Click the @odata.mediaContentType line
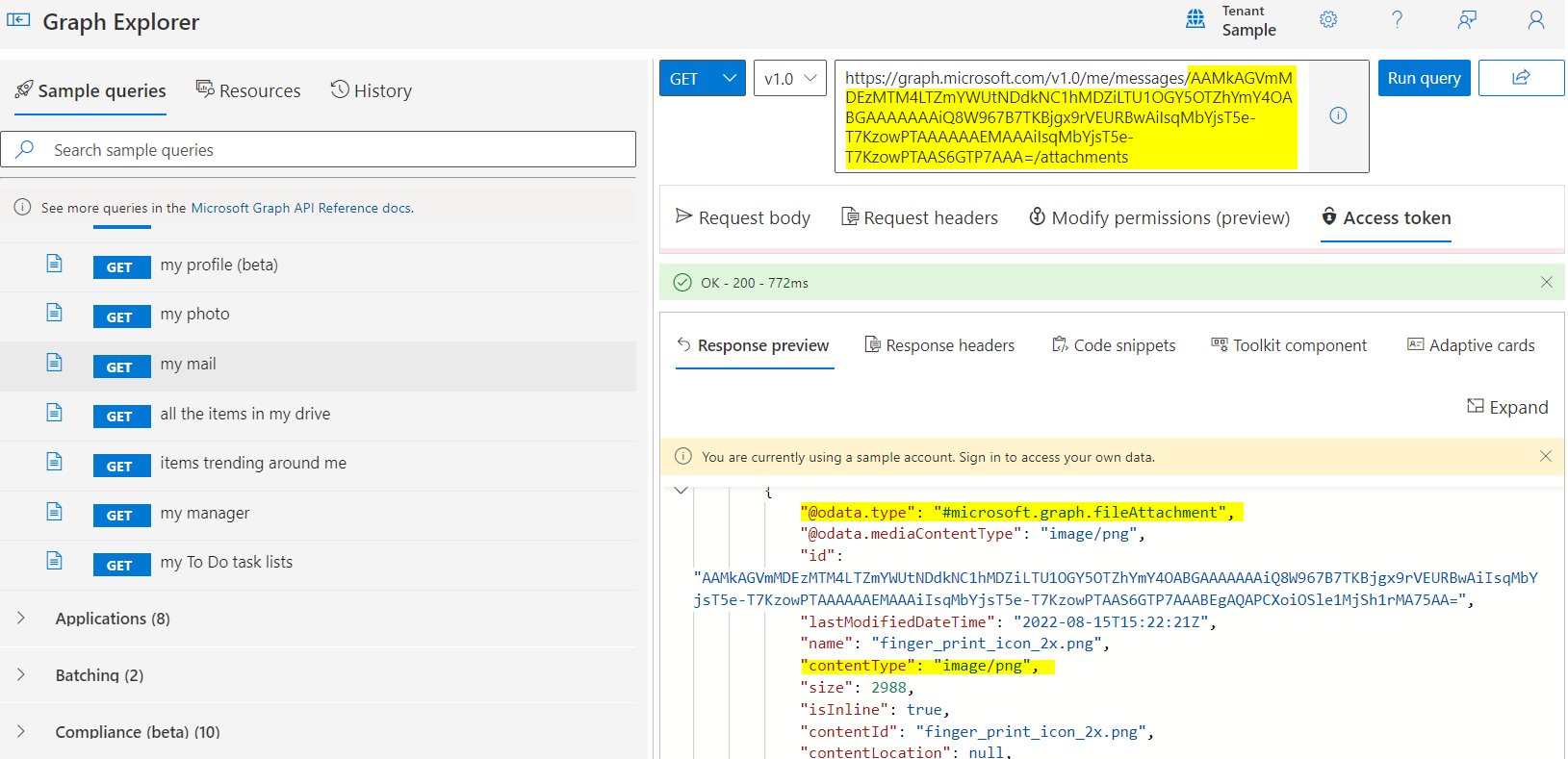This screenshot has height=759, width=1568. (x=972, y=534)
